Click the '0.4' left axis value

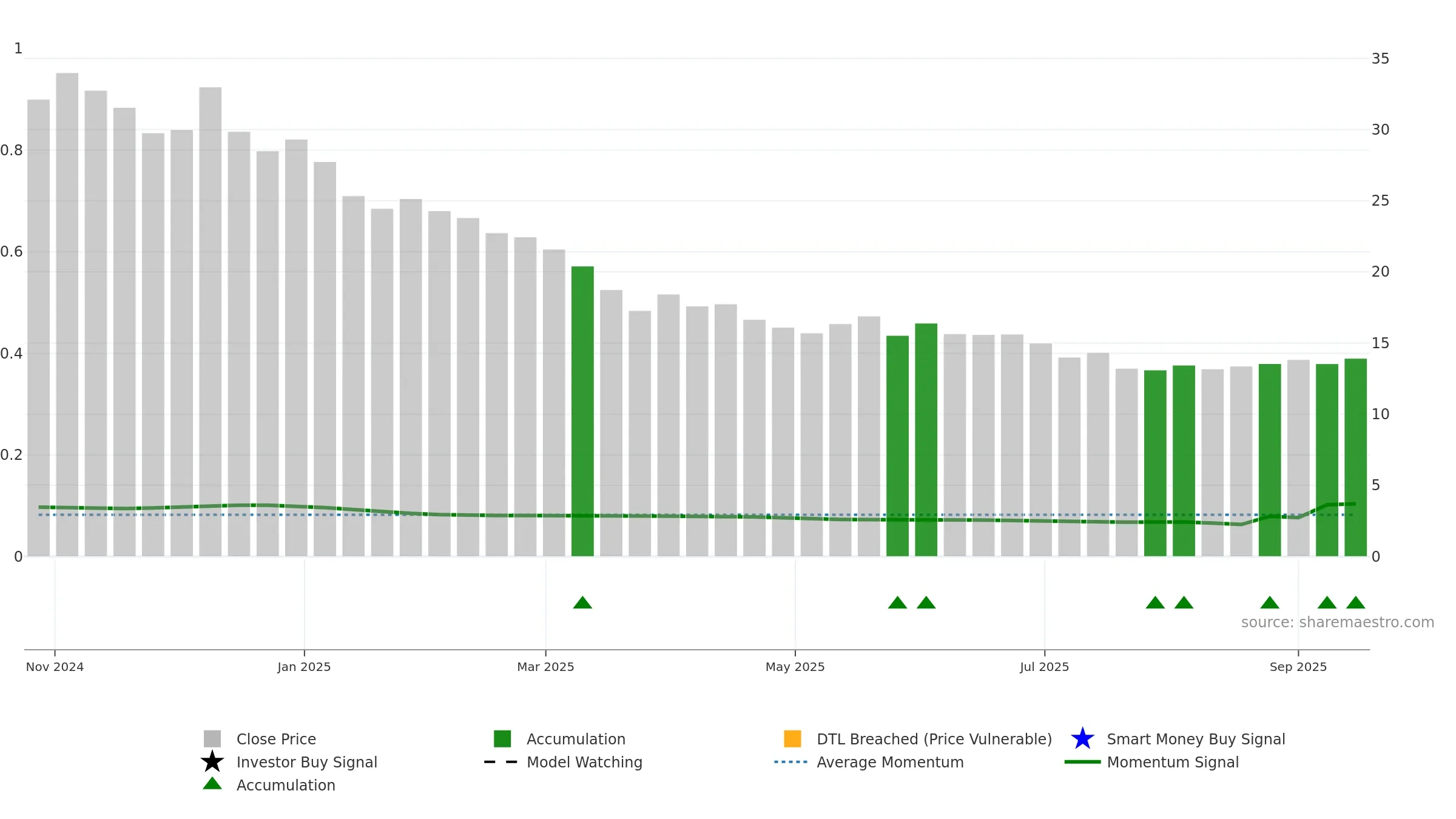click(12, 354)
